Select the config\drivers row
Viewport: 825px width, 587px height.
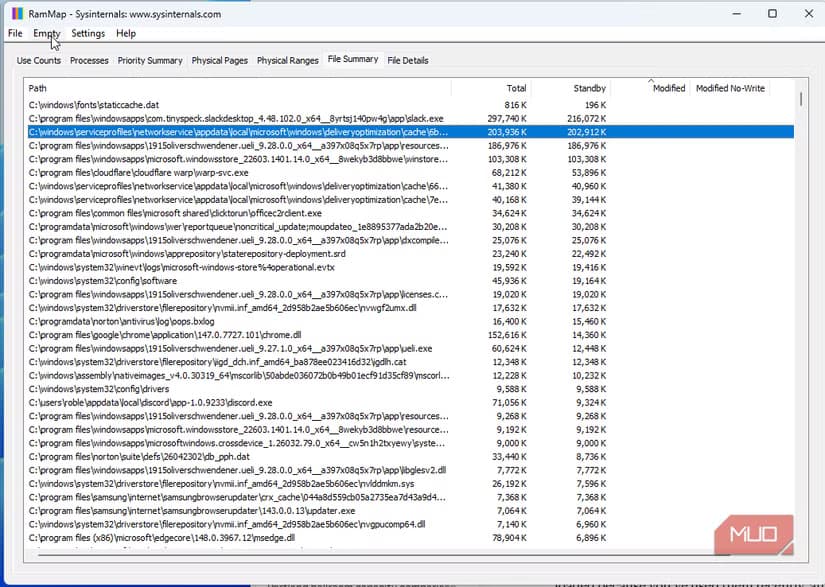coord(410,389)
